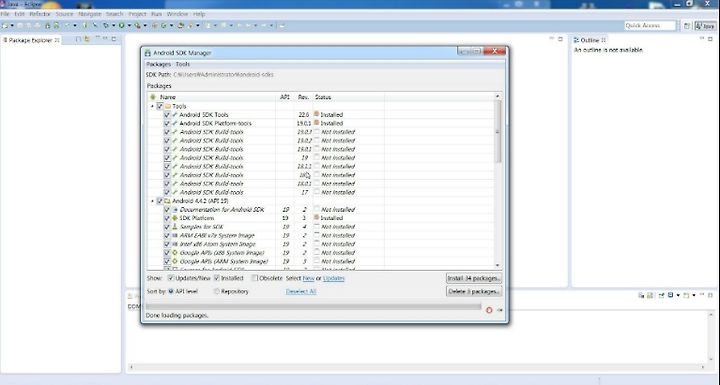This screenshot has height=385, width=720.
Task: Click the Updates select link
Action: coord(334,278)
